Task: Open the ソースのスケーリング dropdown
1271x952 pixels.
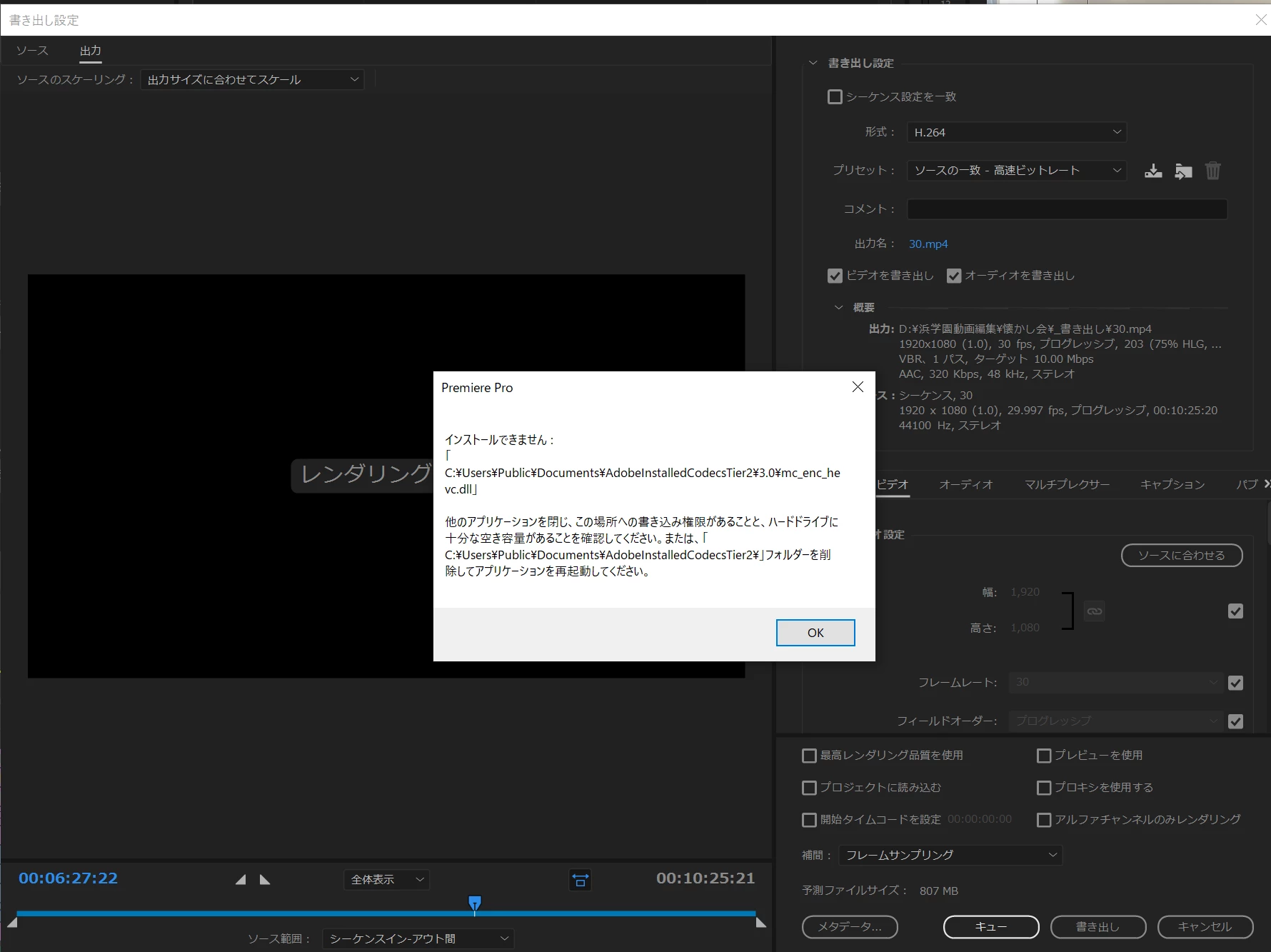Action: point(252,79)
